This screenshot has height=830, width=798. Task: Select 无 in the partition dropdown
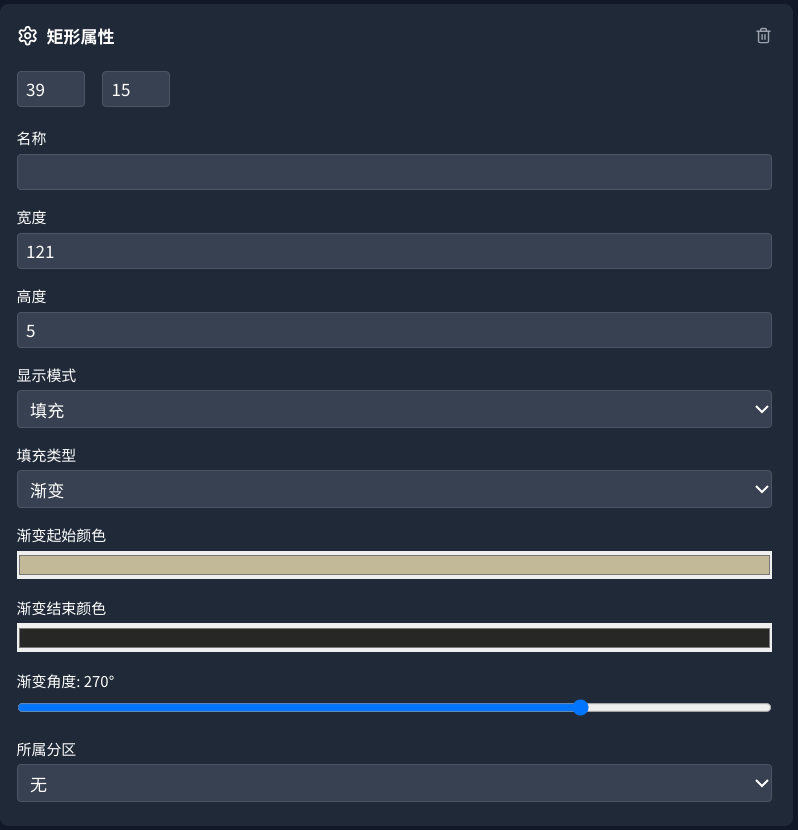pos(394,783)
